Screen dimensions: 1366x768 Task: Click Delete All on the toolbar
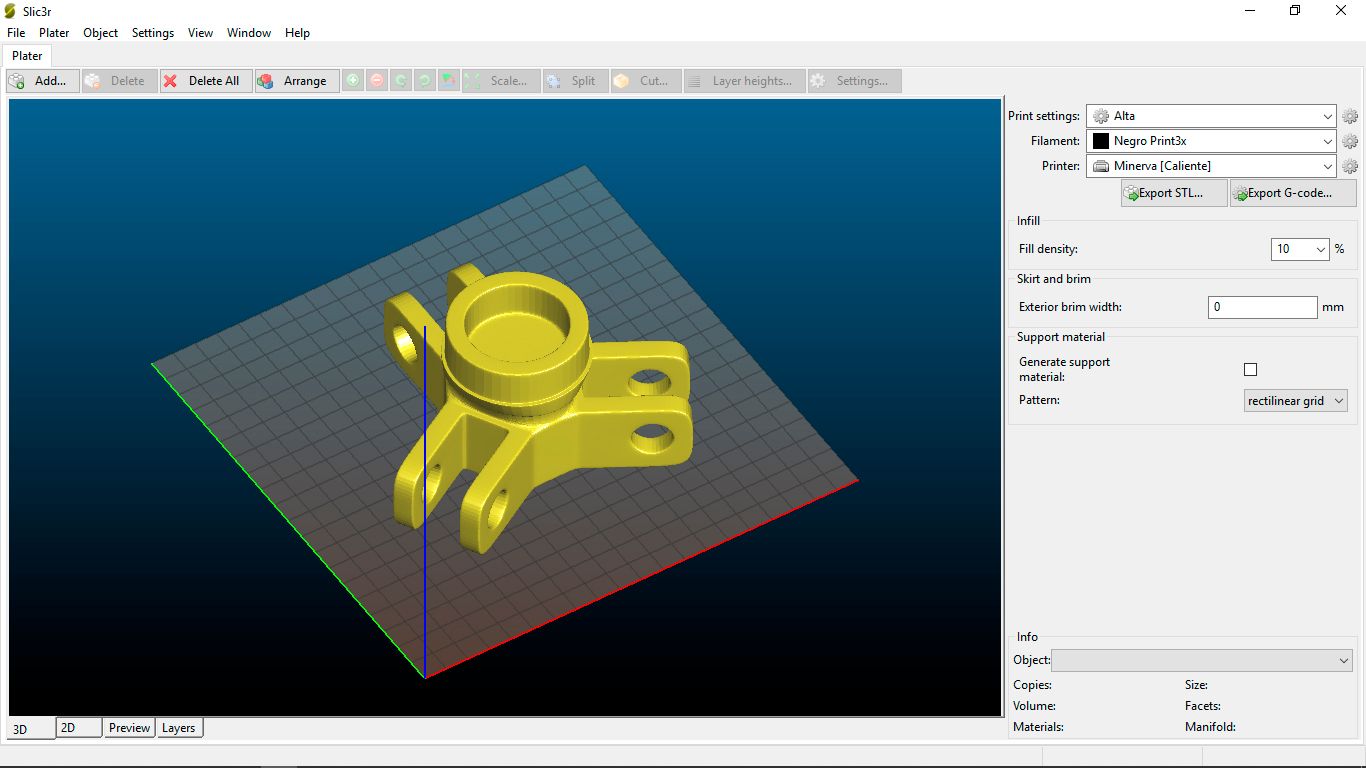206,81
